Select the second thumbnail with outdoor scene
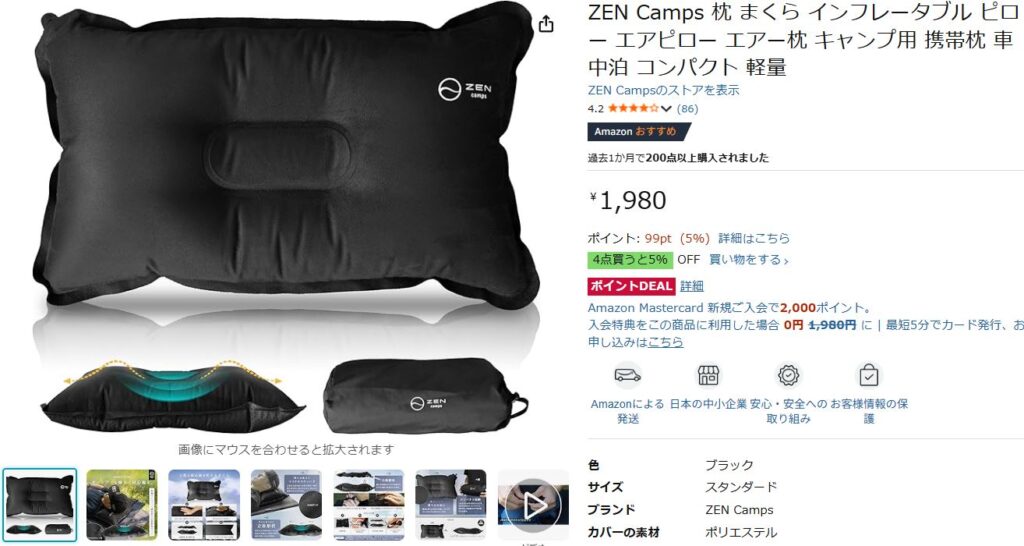Viewport: 1024px width, 546px height. [x=122, y=504]
